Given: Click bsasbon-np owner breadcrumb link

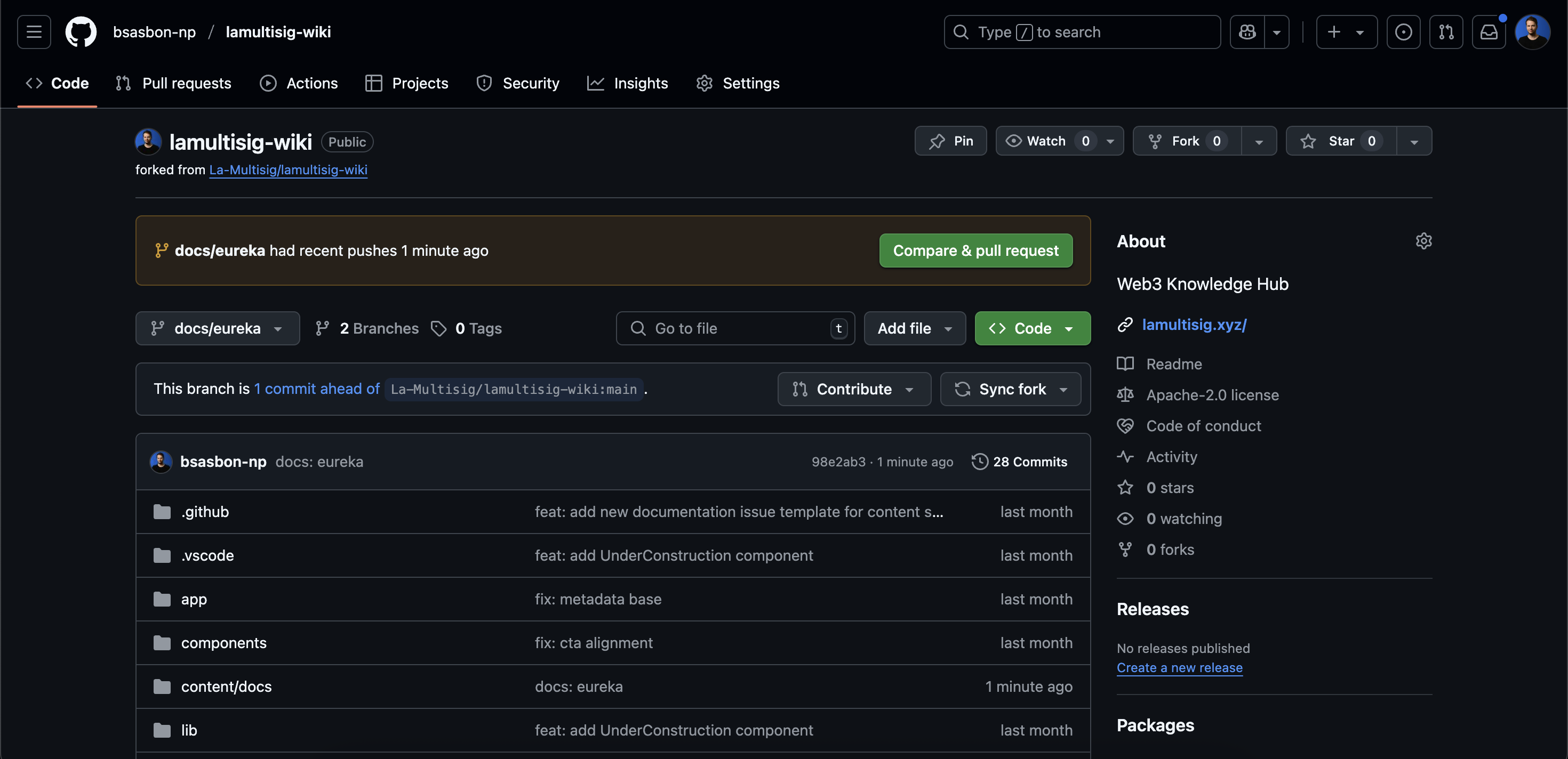Looking at the screenshot, I should pyautogui.click(x=155, y=32).
